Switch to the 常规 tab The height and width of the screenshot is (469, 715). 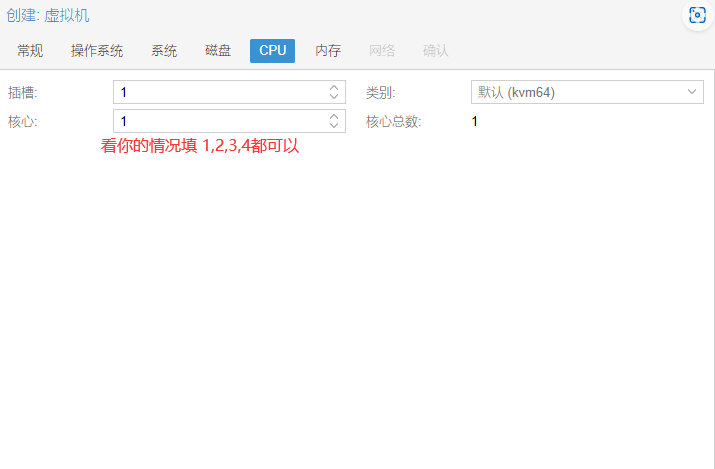(30, 51)
